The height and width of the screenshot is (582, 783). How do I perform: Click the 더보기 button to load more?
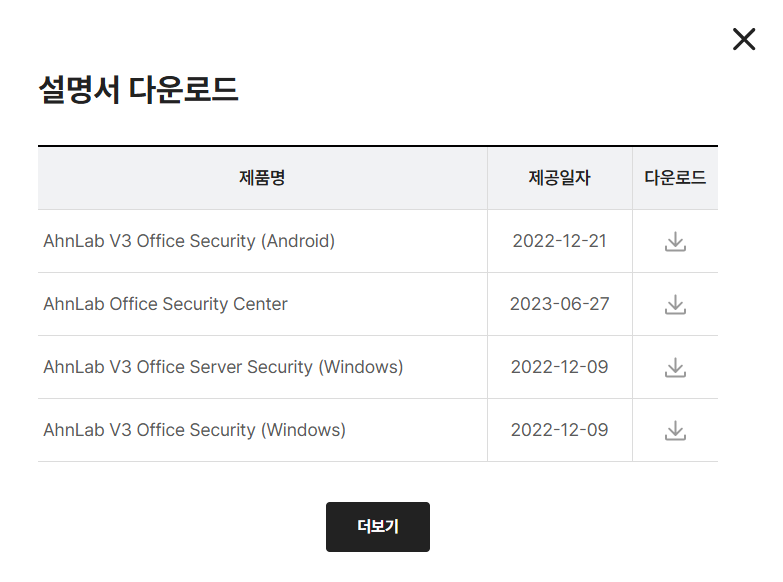378,527
